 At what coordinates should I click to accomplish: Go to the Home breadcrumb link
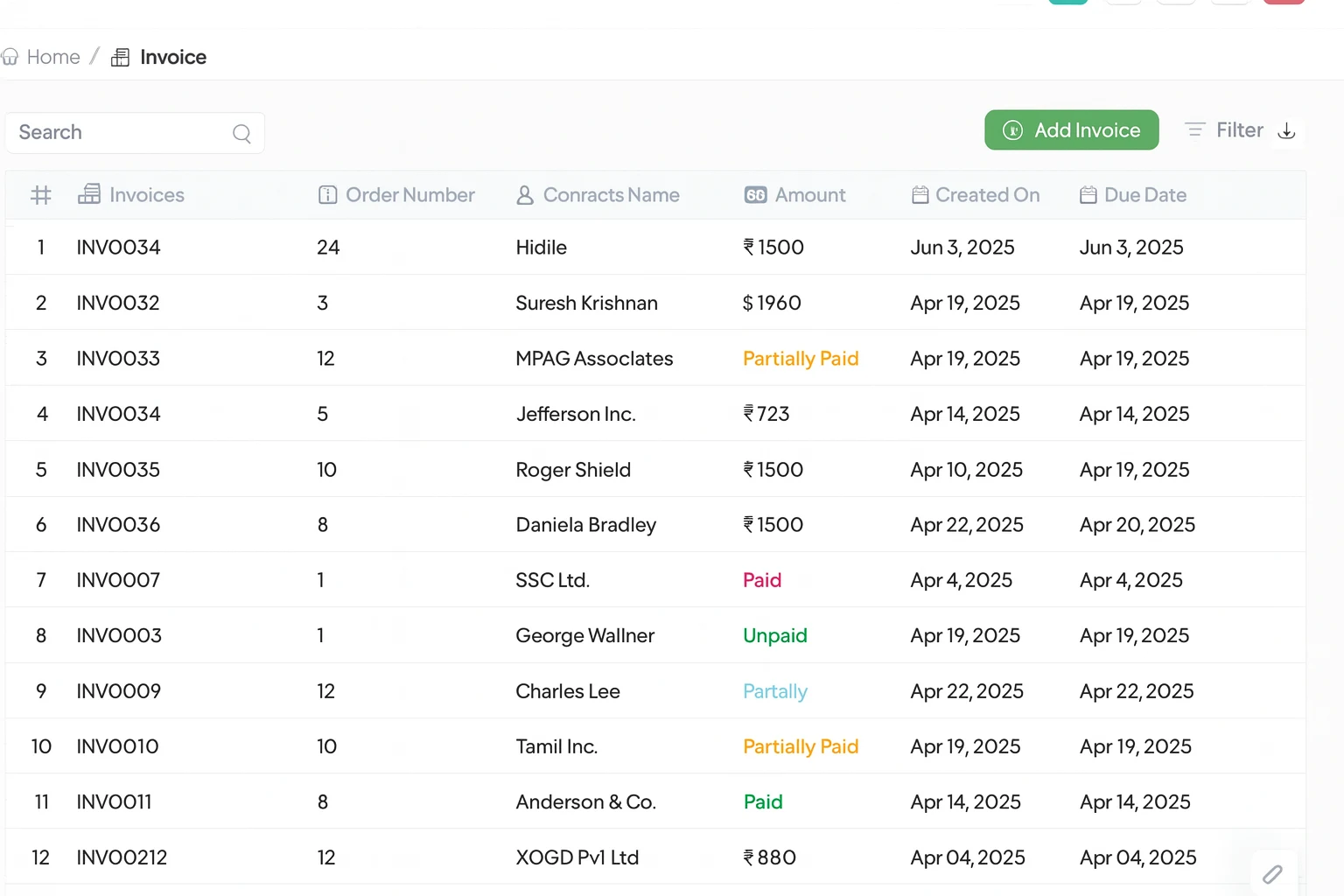(52, 58)
